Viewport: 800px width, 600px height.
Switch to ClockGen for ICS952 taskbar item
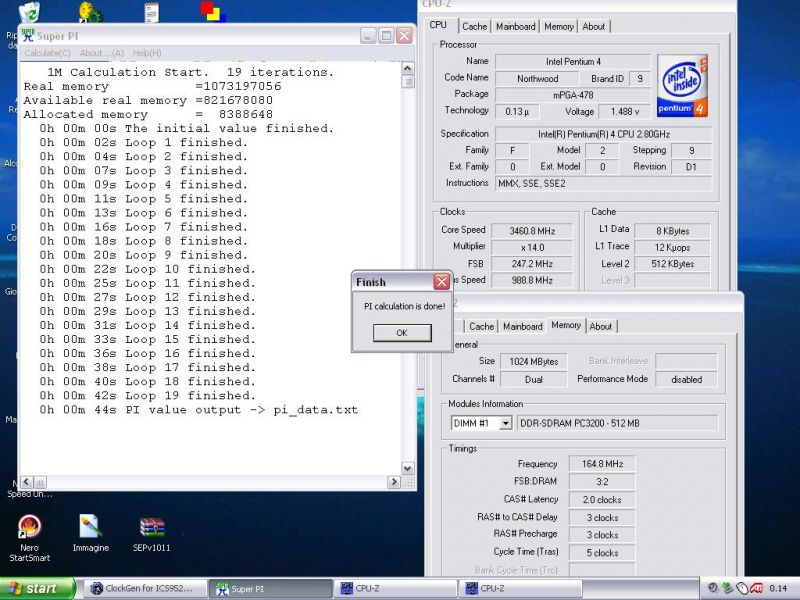tap(145, 589)
